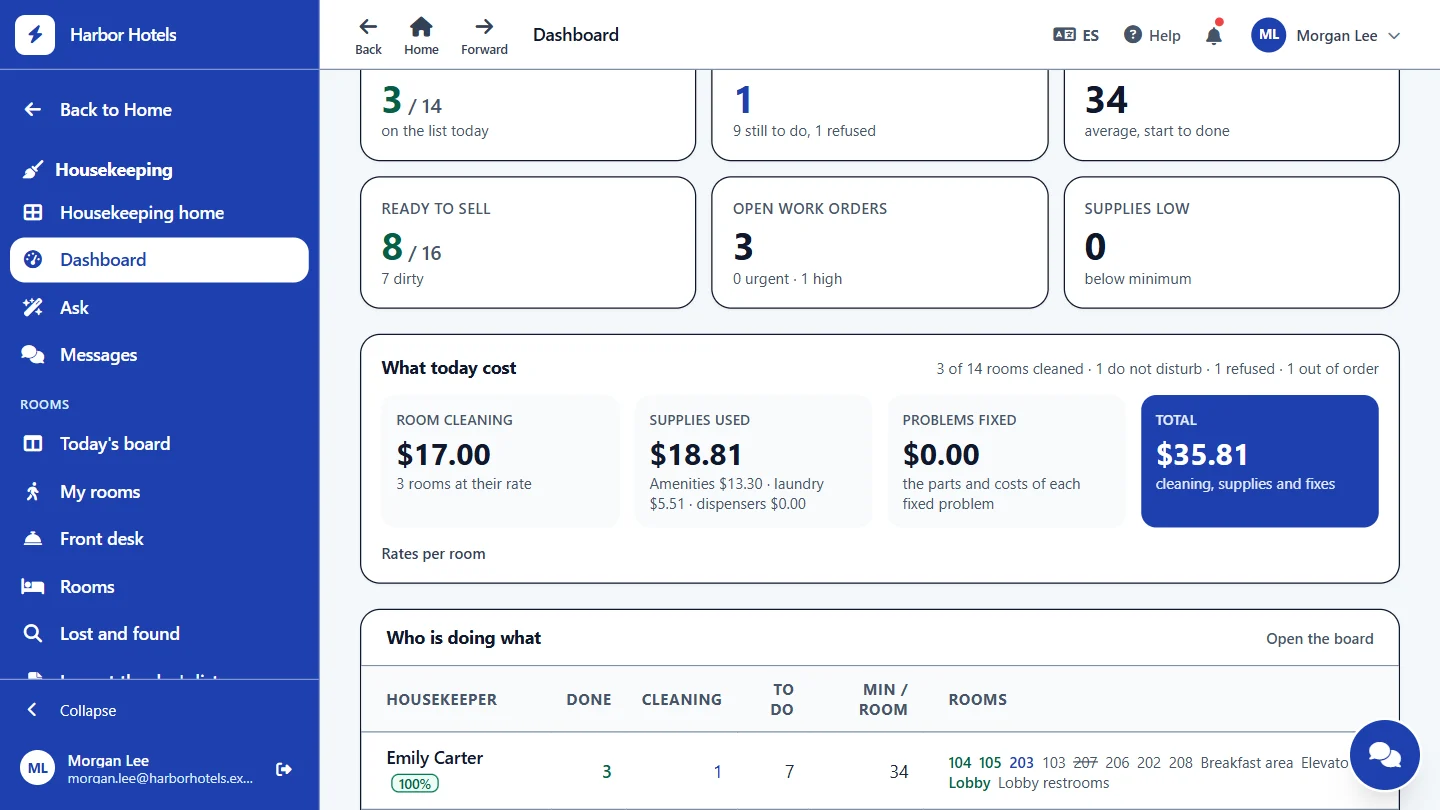Switch language with the ES button
Screen dimensions: 1440x810
[x=1076, y=35]
